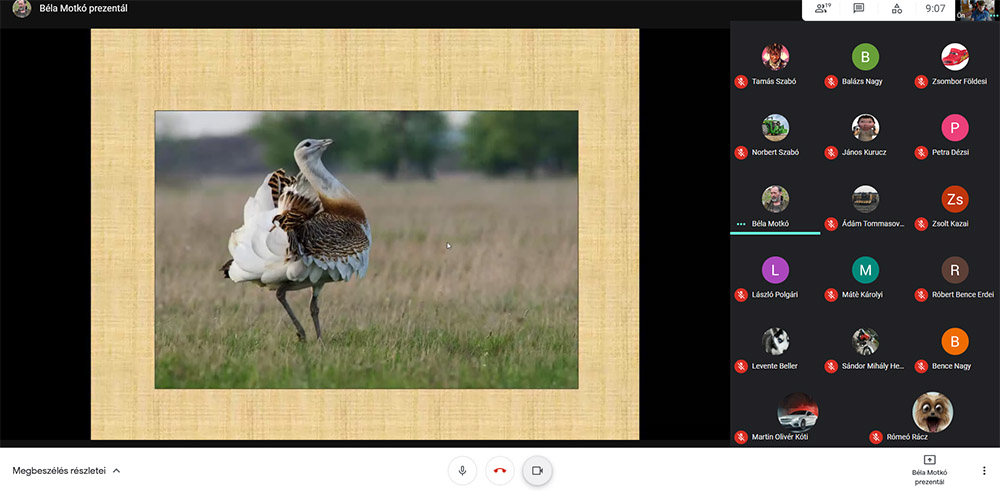
Task: Click the 9:07 clock display
Action: coord(935,8)
